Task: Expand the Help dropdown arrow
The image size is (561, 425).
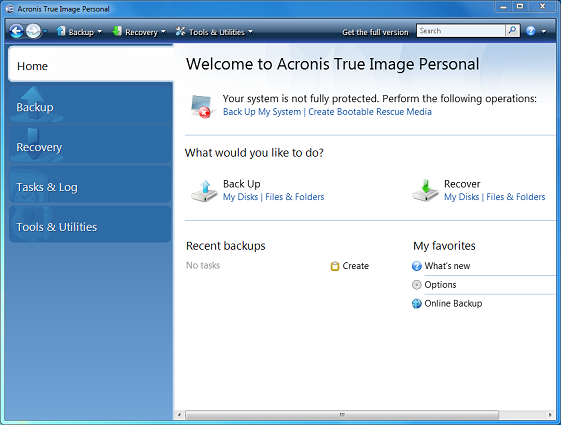Action: coord(544,32)
